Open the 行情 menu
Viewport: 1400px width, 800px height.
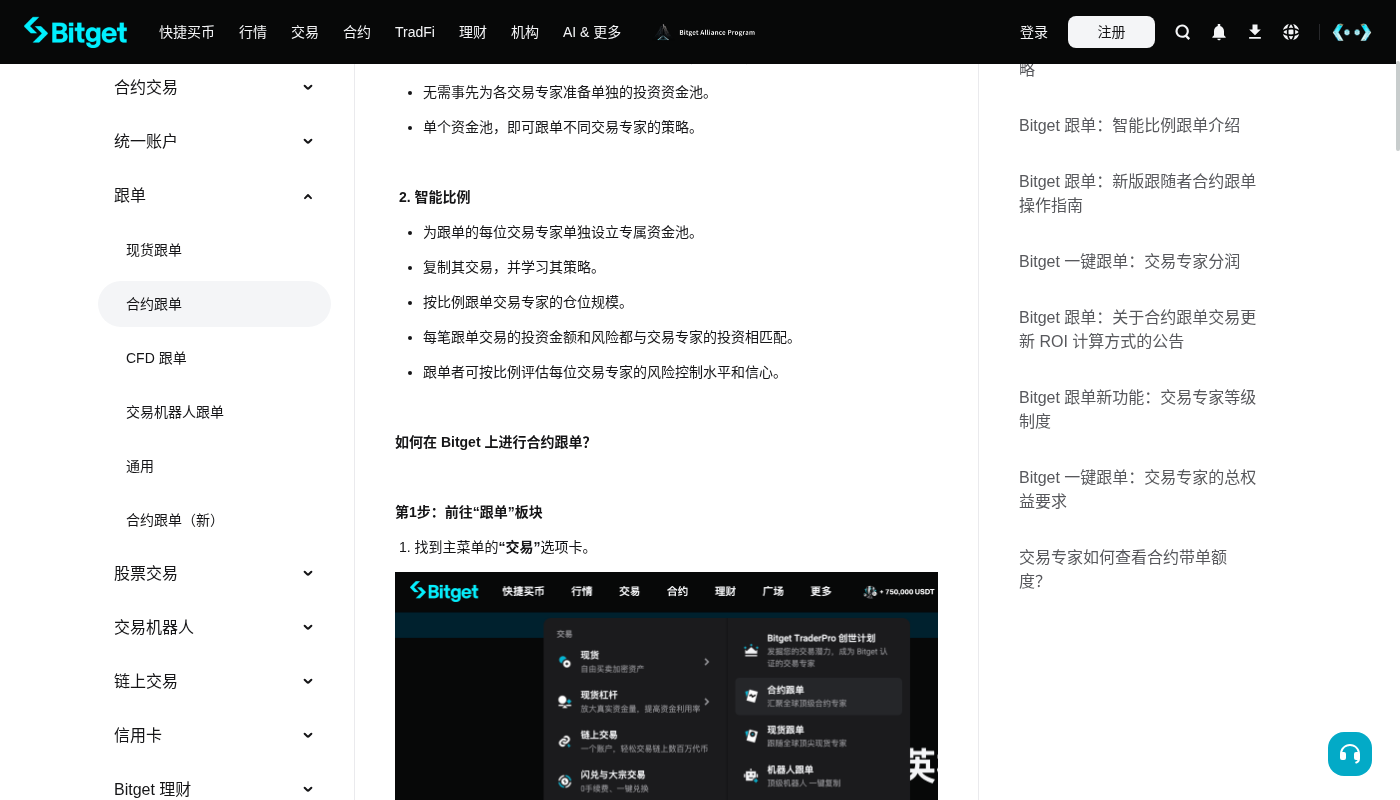[253, 32]
